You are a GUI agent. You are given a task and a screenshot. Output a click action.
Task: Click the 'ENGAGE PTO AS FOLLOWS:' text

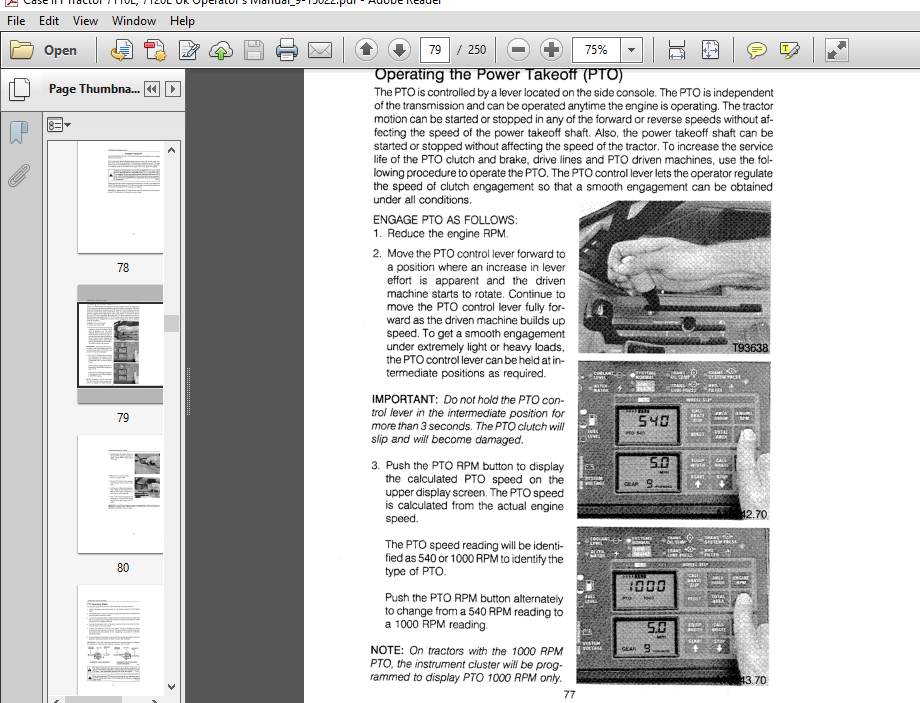coord(445,220)
